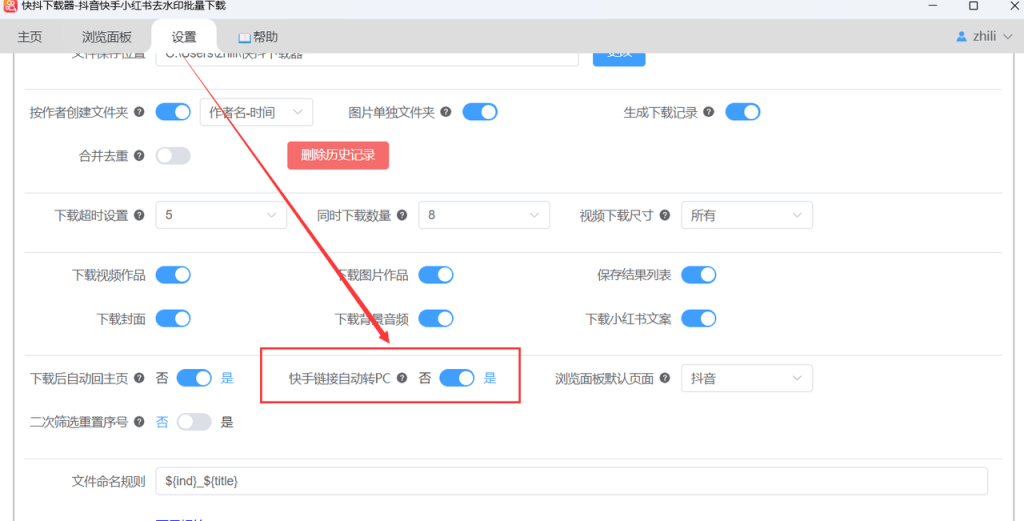Open the 作者名-时间 folder naming dropdown
The width and height of the screenshot is (1024, 521).
pyautogui.click(x=256, y=112)
